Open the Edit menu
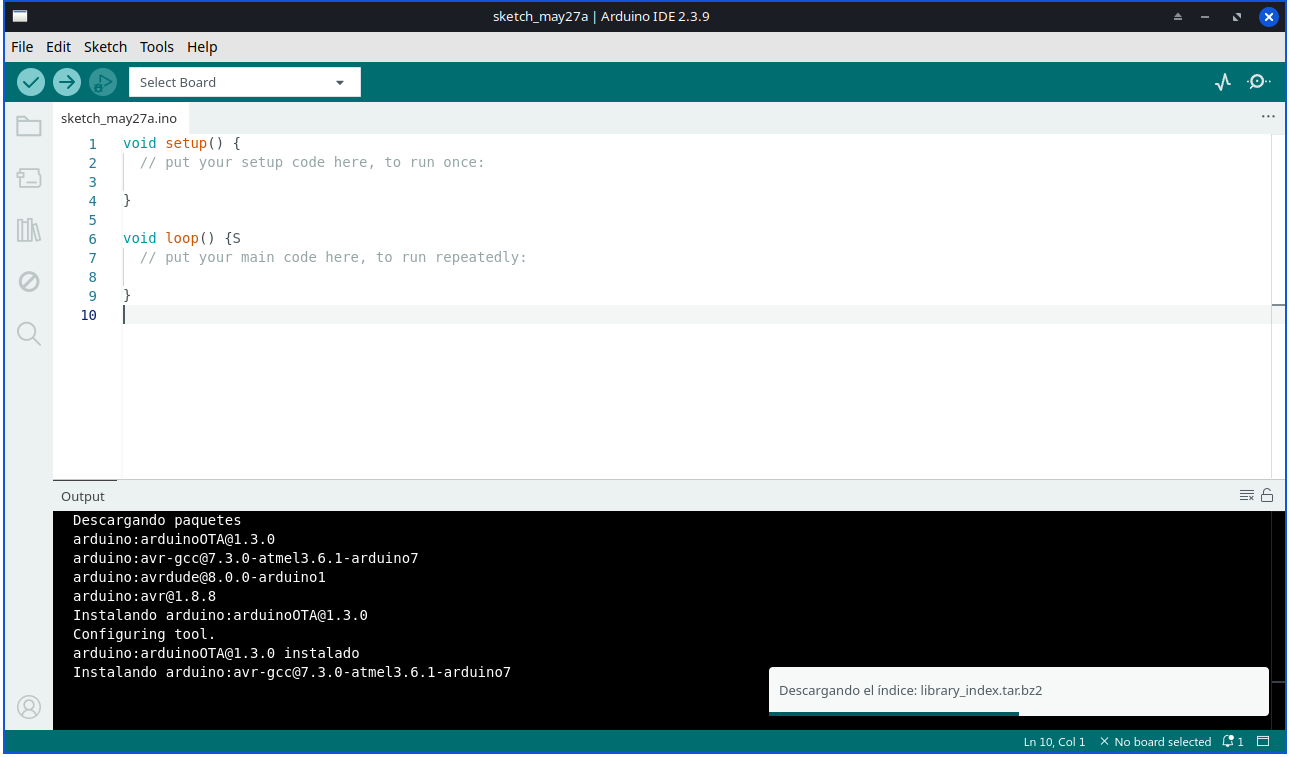The height and width of the screenshot is (757, 1290). pyautogui.click(x=59, y=47)
